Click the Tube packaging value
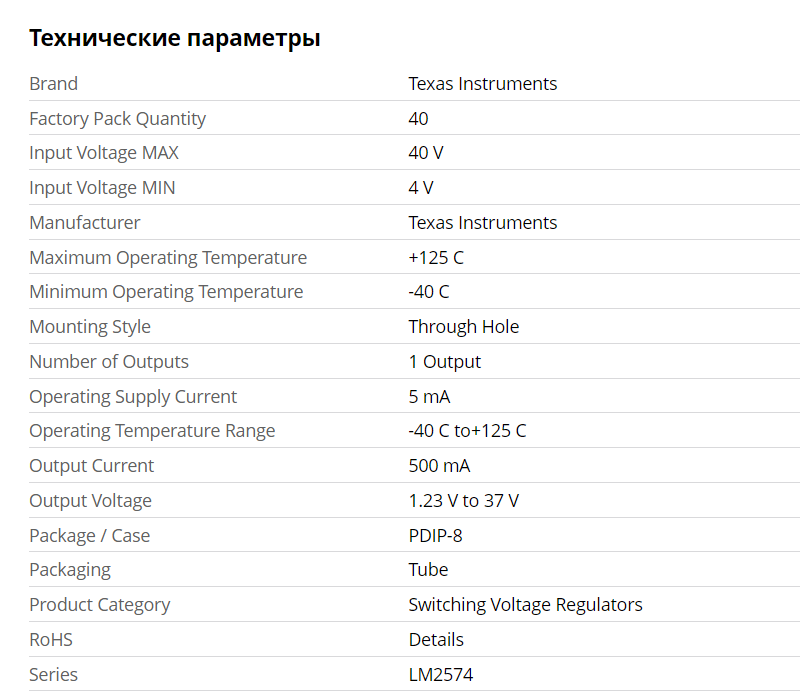Image resolution: width=800 pixels, height=695 pixels. click(428, 570)
